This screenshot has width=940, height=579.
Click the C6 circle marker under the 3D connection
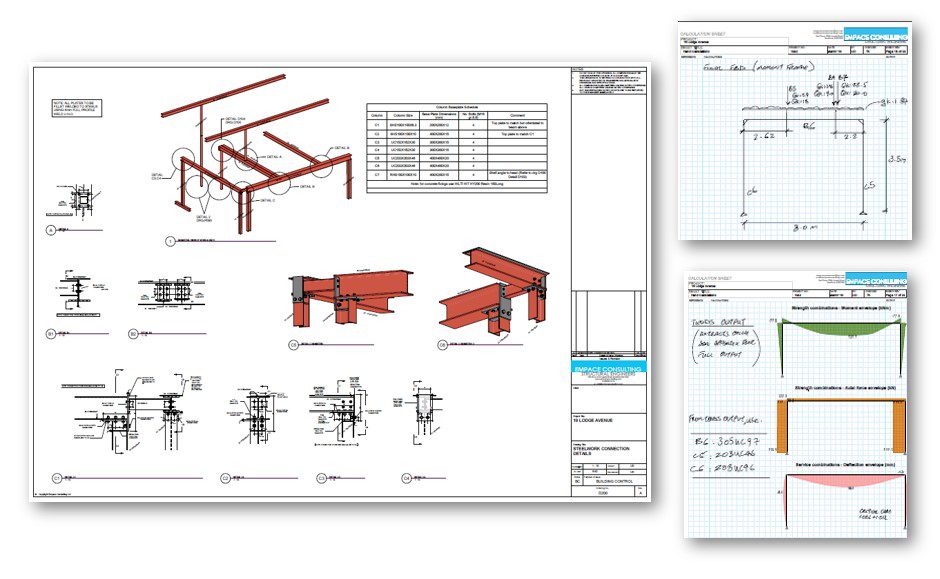click(x=442, y=345)
